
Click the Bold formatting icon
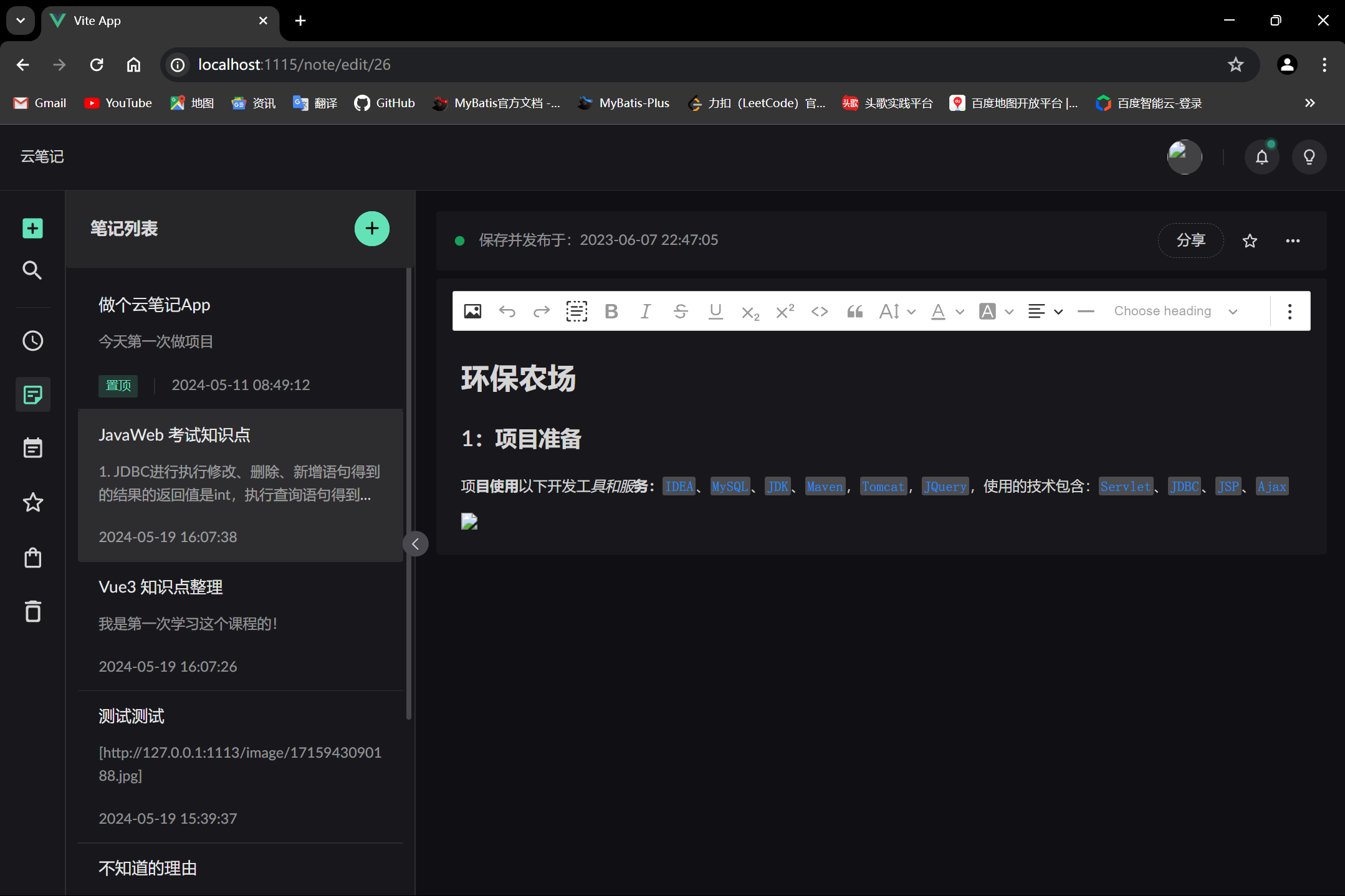(x=610, y=312)
